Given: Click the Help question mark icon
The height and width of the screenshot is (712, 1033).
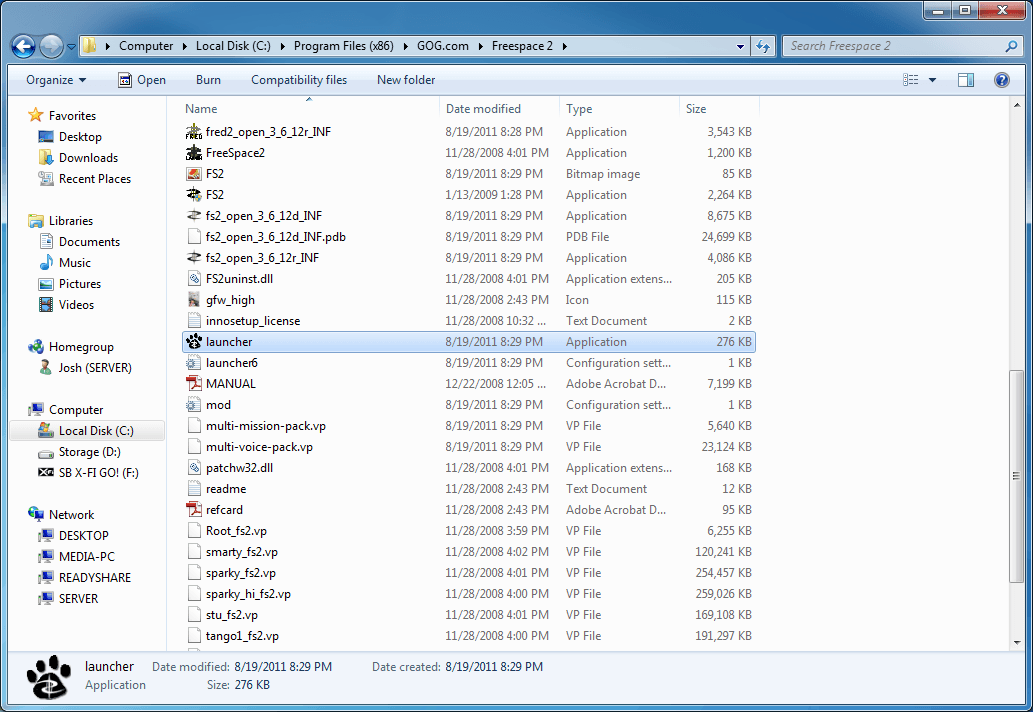Looking at the screenshot, I should pos(1001,80).
